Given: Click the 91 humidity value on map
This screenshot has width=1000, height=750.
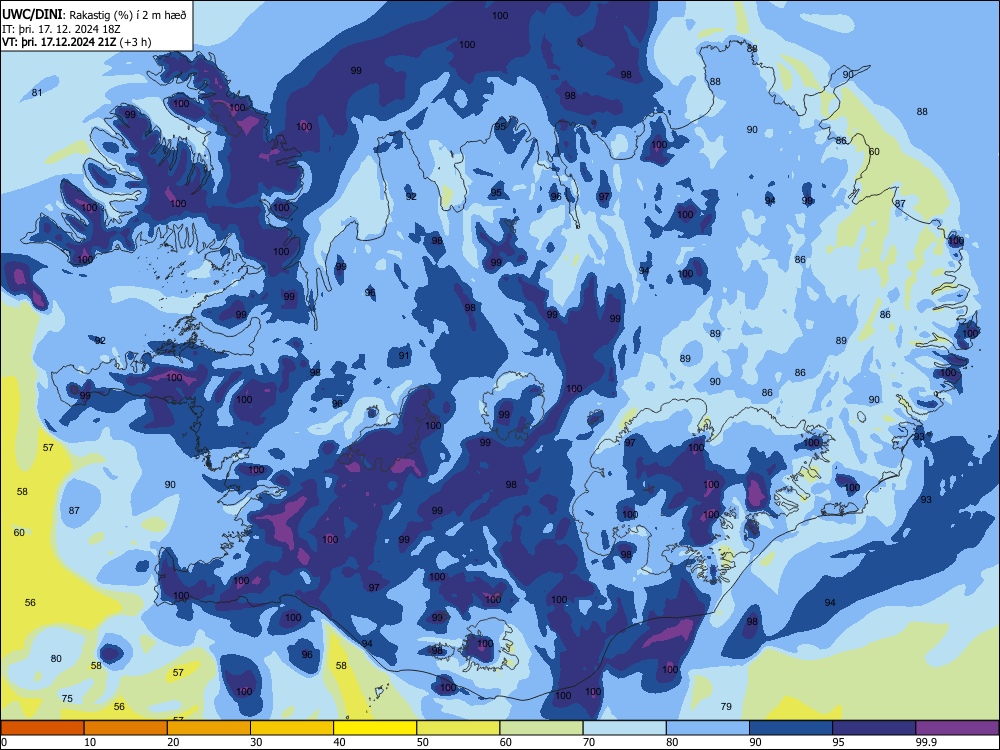Looking at the screenshot, I should (x=404, y=355).
